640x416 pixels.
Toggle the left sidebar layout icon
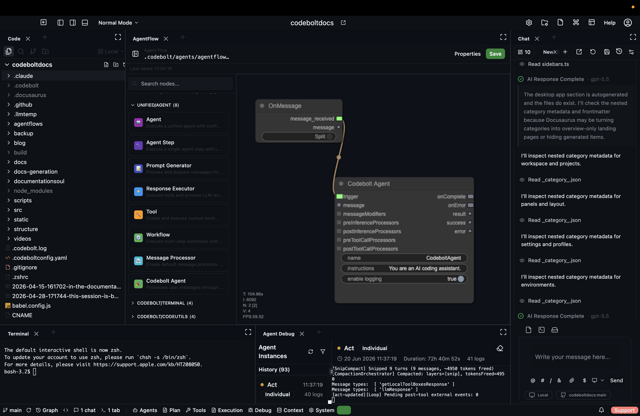[x=60, y=23]
